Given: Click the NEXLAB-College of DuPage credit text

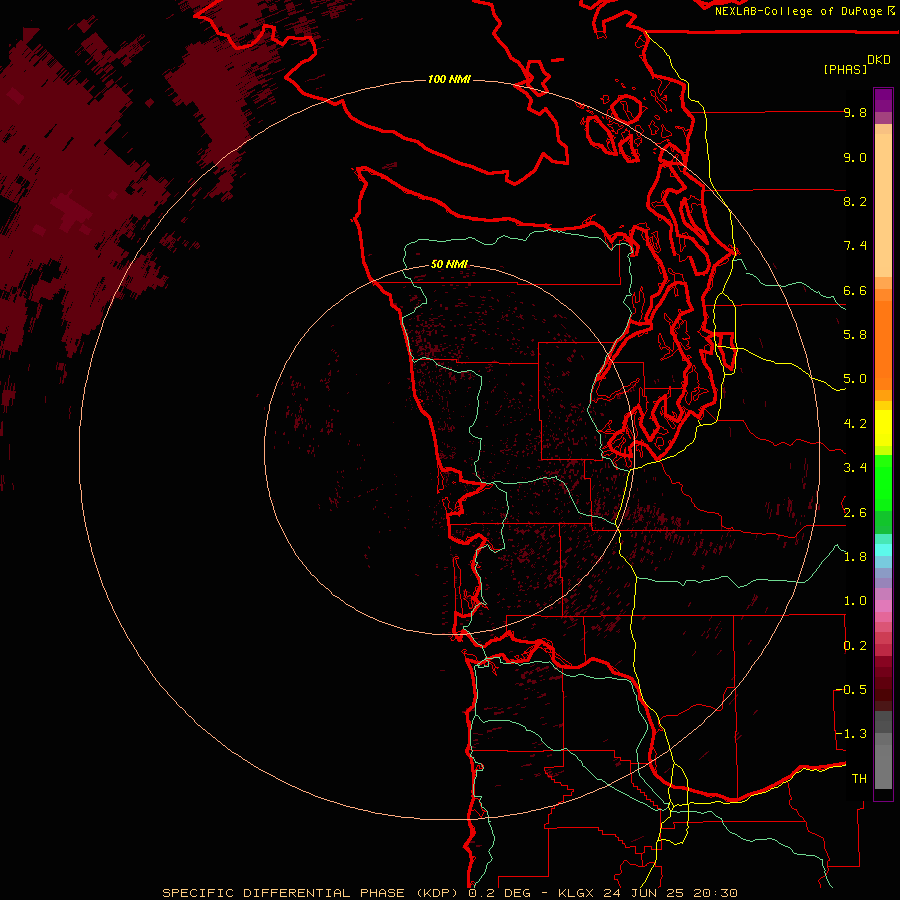Looking at the screenshot, I should (798, 11).
